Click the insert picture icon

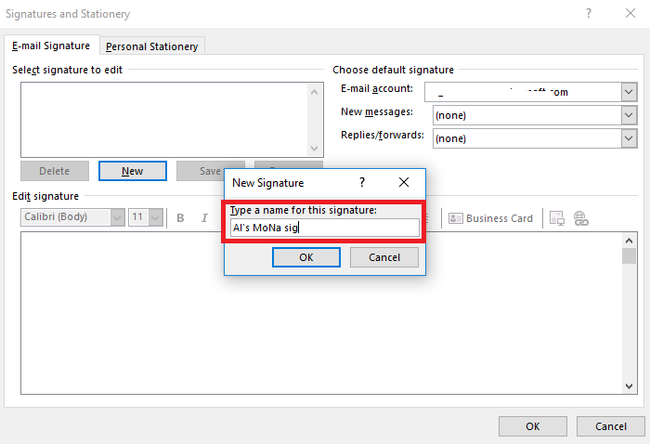coord(558,218)
